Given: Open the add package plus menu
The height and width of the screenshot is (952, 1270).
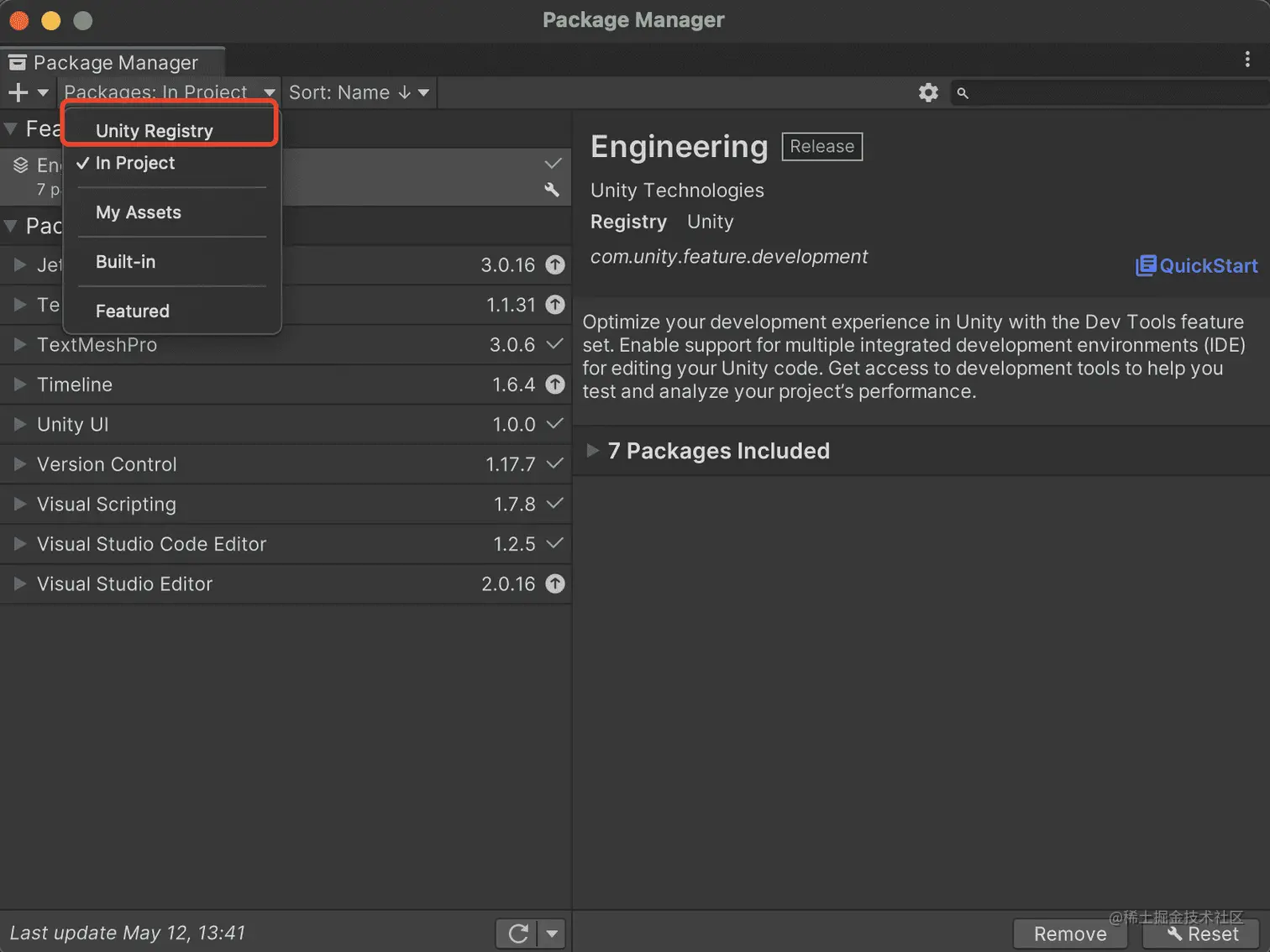Looking at the screenshot, I should pos(28,92).
